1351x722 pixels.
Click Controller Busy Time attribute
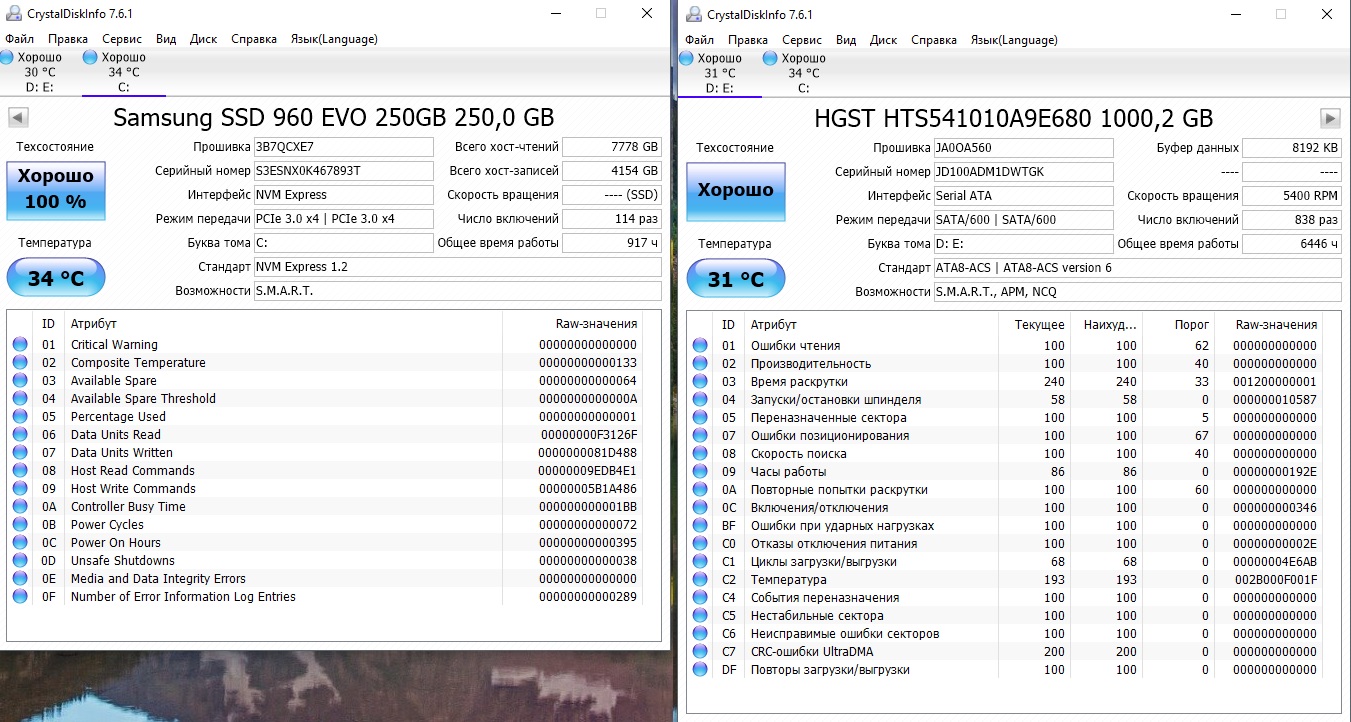click(x=128, y=507)
